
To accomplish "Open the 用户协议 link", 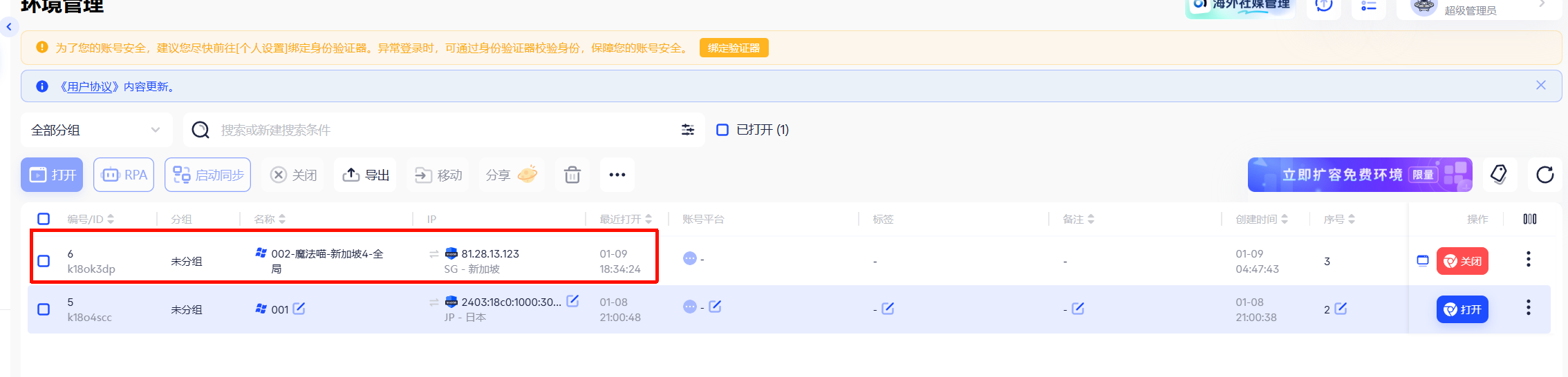I will click(90, 86).
